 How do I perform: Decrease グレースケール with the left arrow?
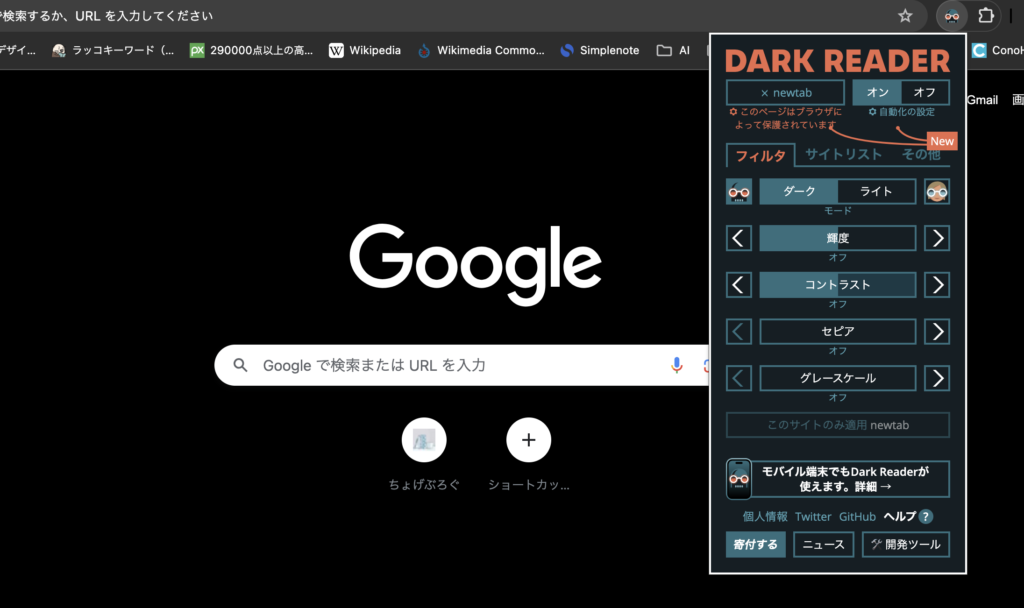[739, 378]
